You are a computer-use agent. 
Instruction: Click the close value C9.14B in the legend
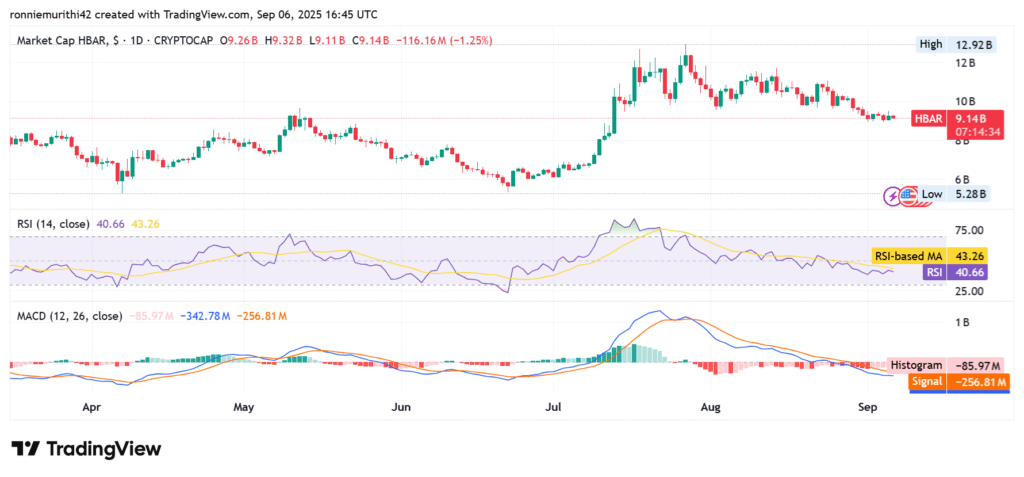point(370,41)
